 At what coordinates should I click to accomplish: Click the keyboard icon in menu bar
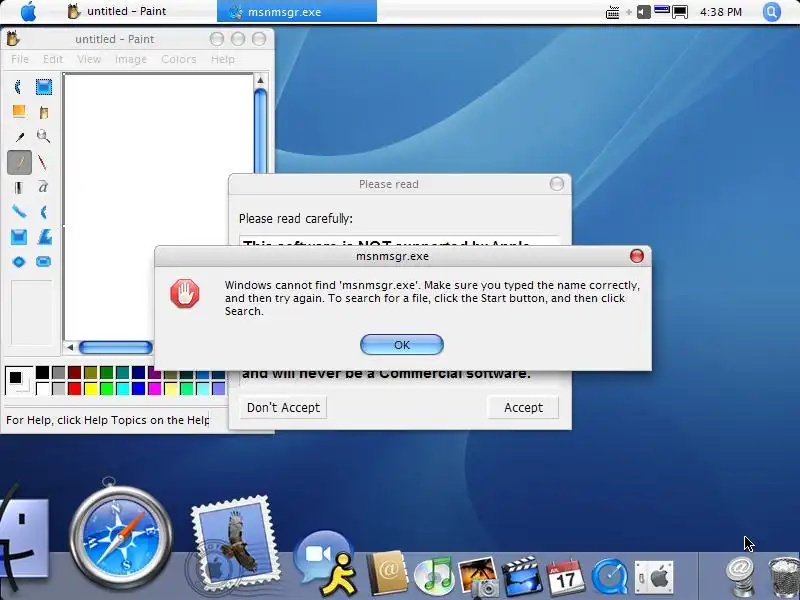[612, 12]
